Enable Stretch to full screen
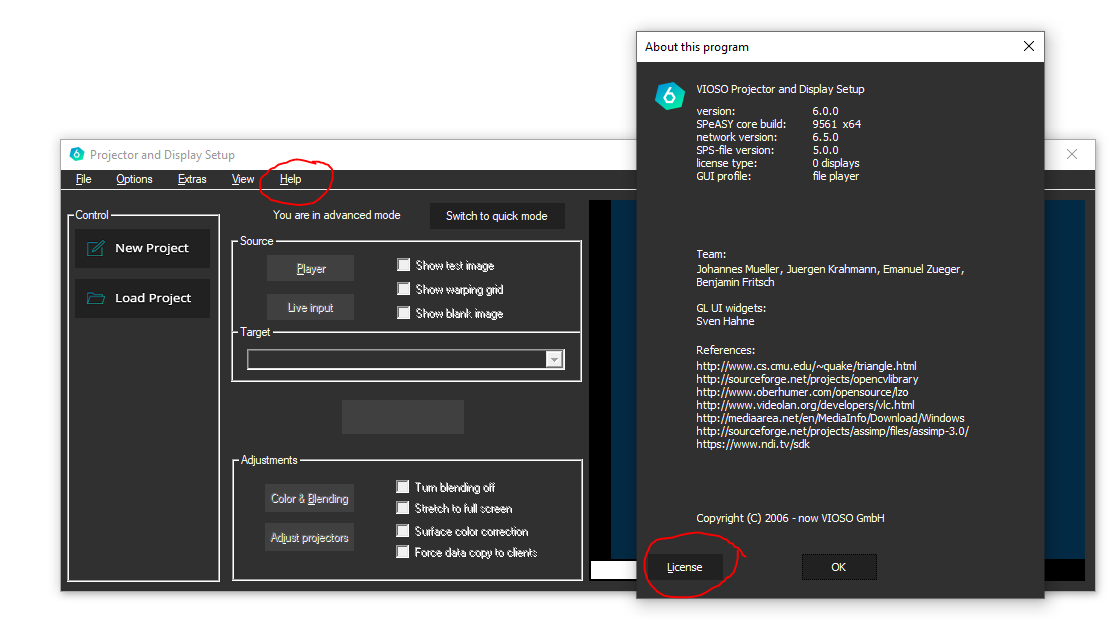Viewport: 1119px width, 631px height. coord(404,509)
